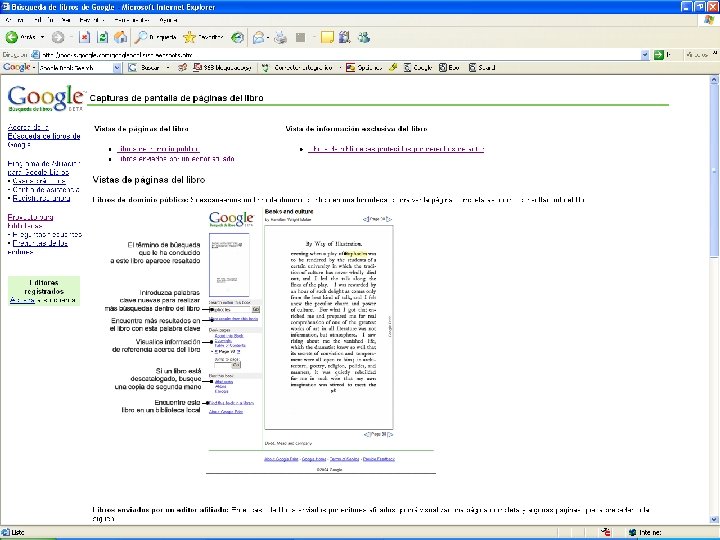Click the Messenger people icon in the toolbar
This screenshot has width=720, height=540.
pos(364,37)
